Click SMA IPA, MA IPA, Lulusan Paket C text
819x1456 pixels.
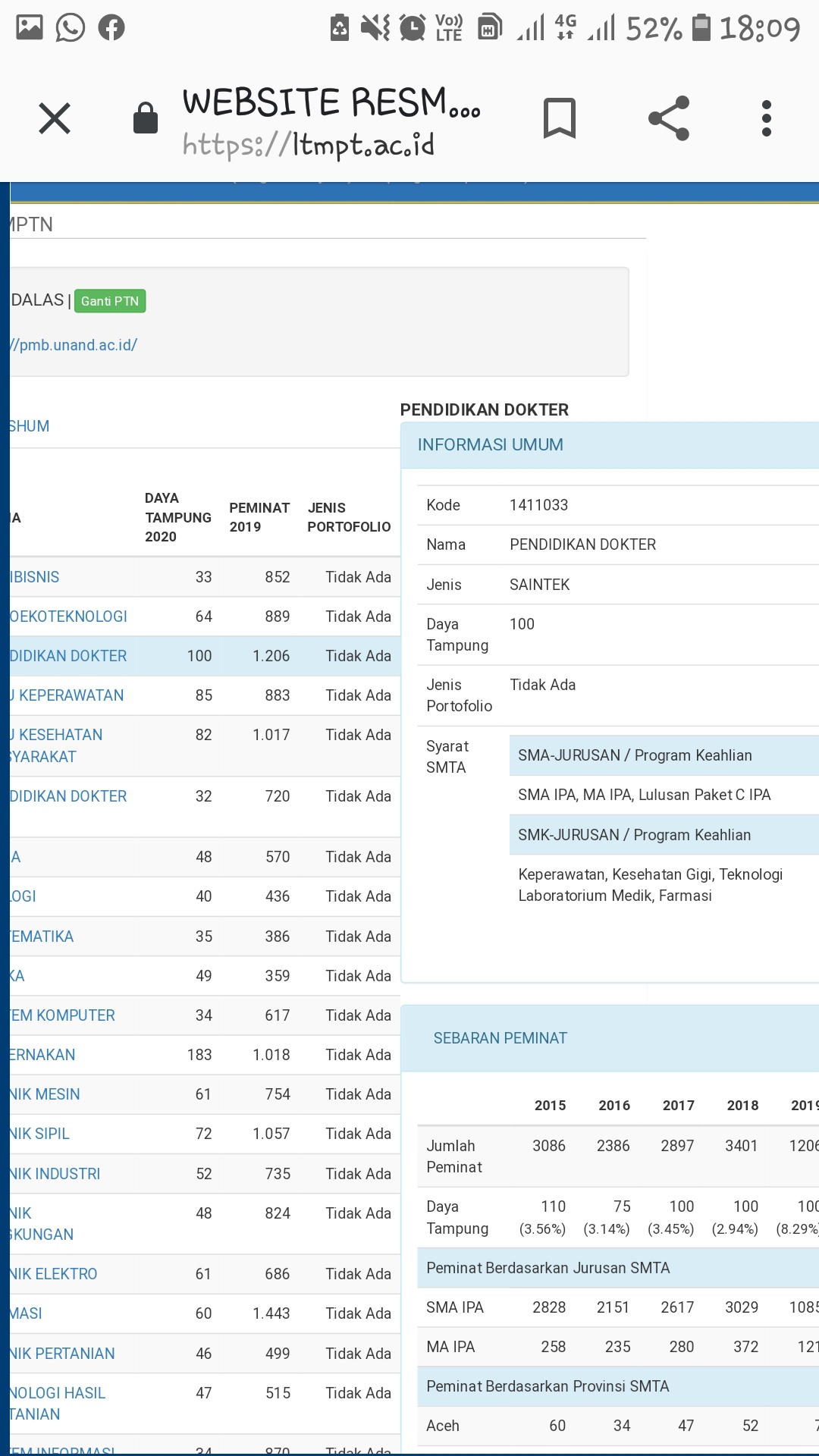point(645,795)
